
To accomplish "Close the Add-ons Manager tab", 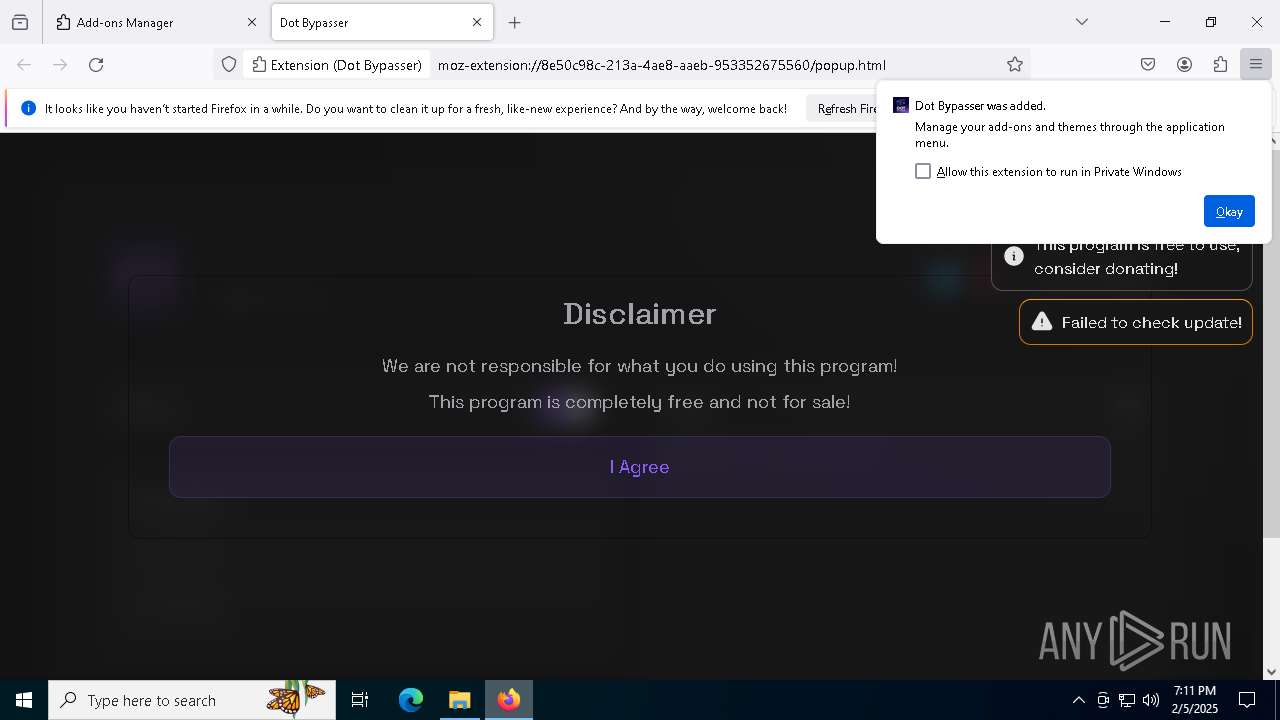I will [251, 22].
